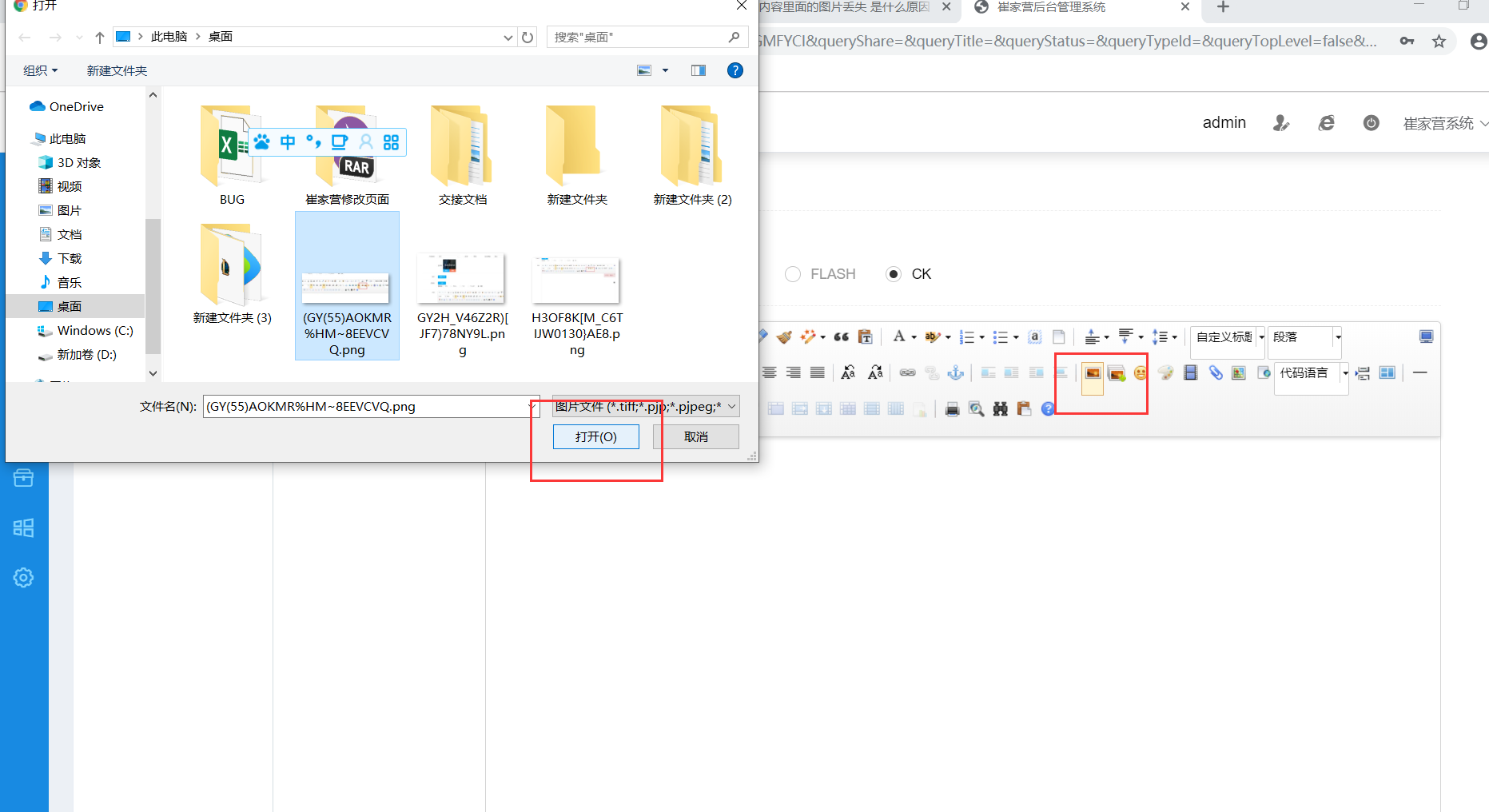Go up one folder level
Viewport: 1489px width, 812px height.
[100, 37]
